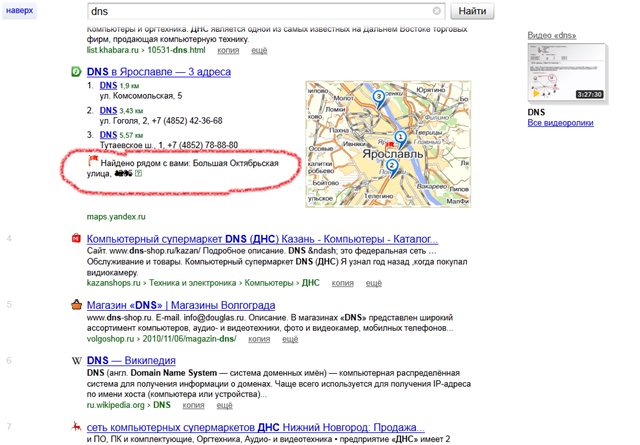Image resolution: width=640 pixels, height=445 pixels.
Task: Click the Ярославль label on the map
Action: point(393,154)
